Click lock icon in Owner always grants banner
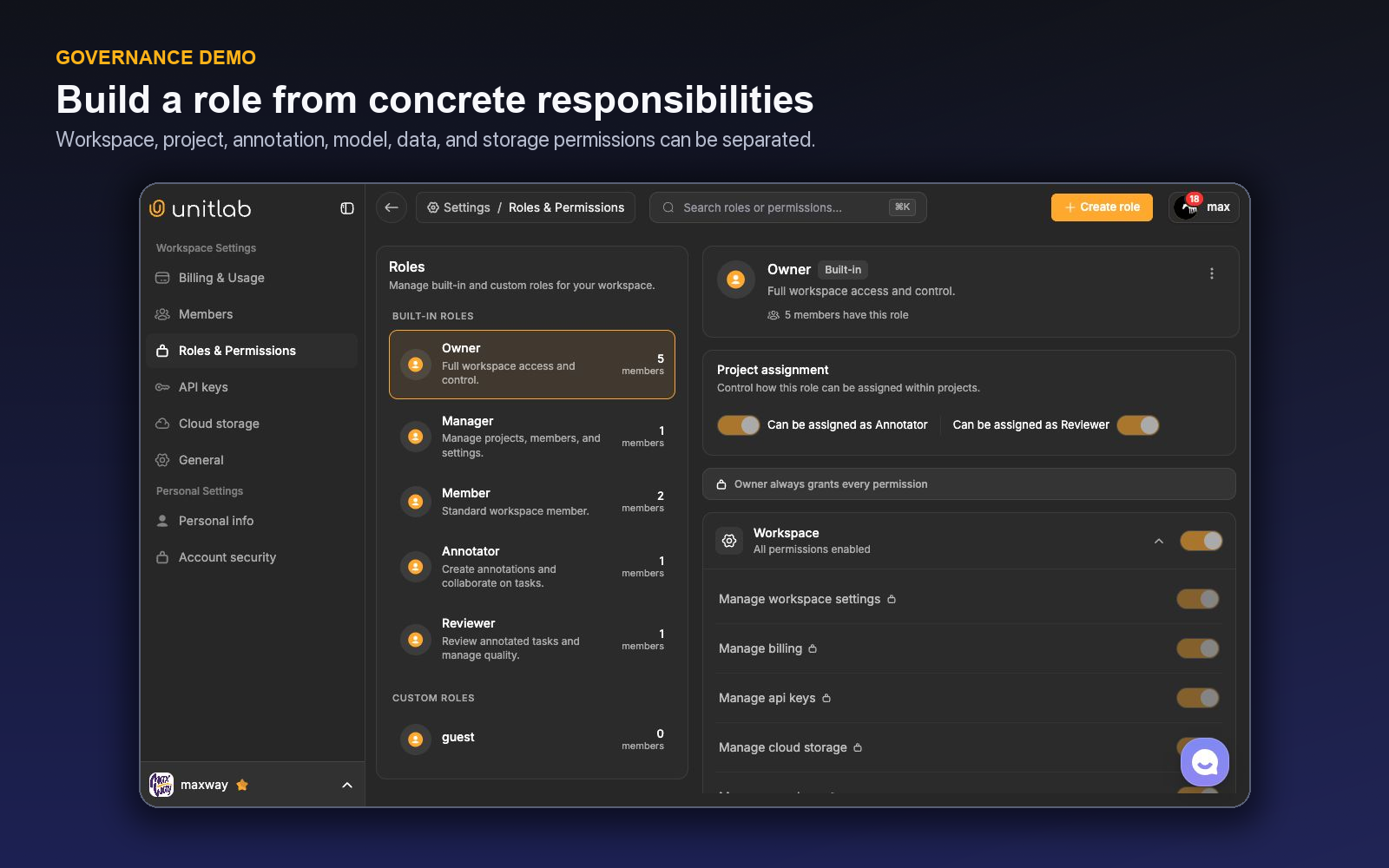 pos(721,484)
